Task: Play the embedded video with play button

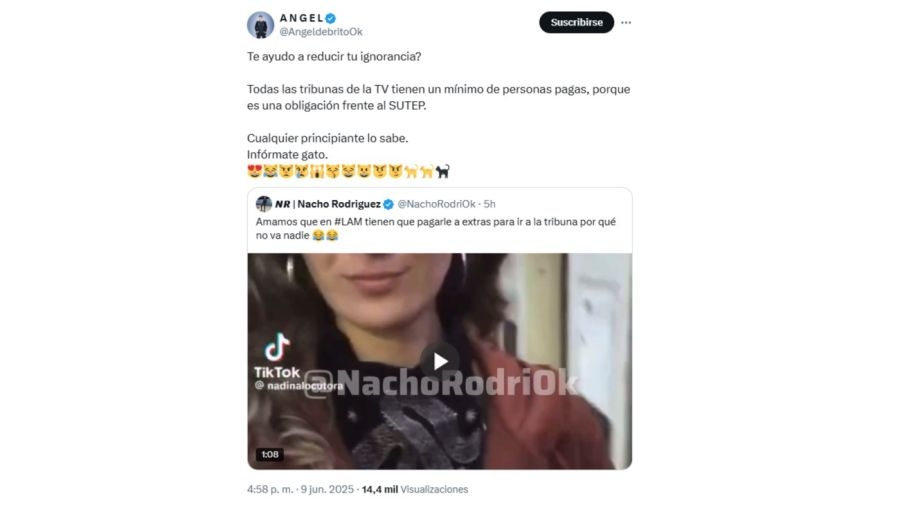Action: 440,361
